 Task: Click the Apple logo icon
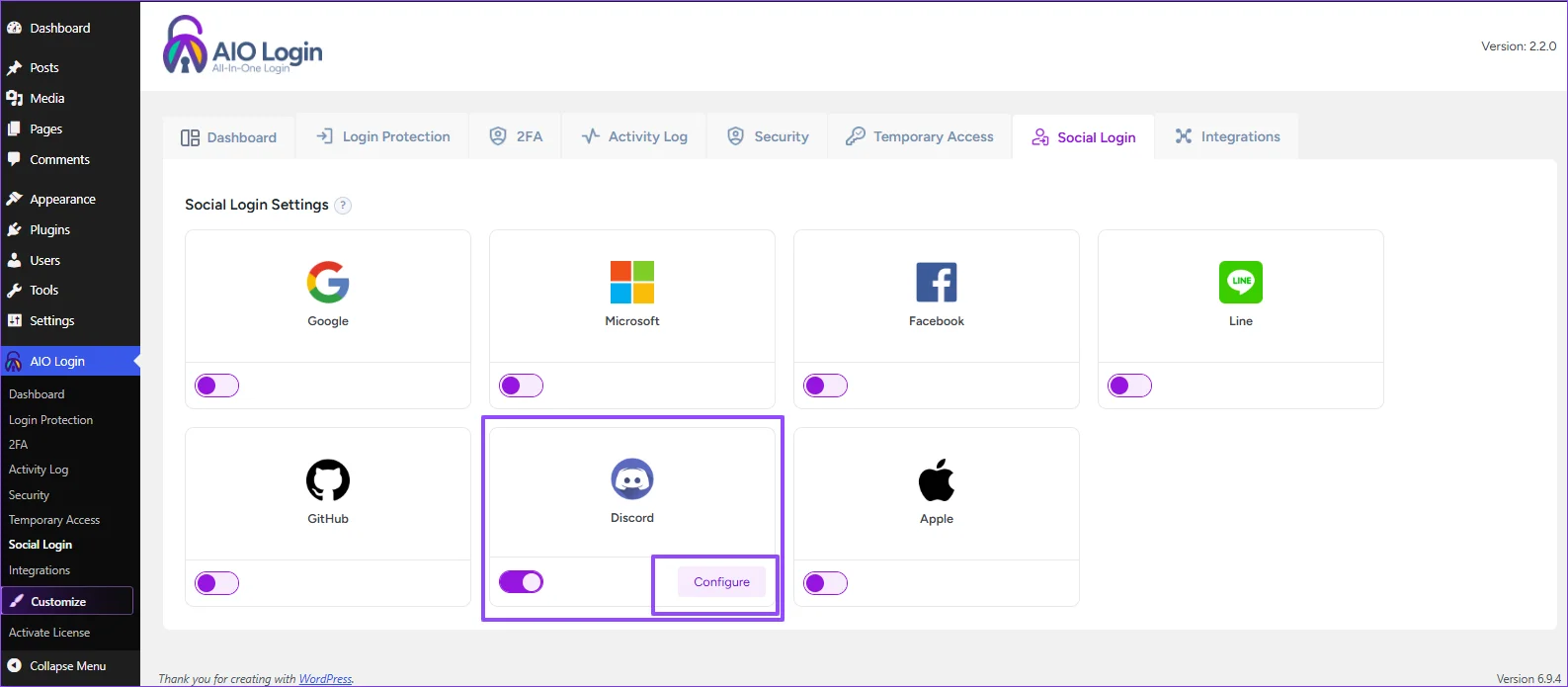pyautogui.click(x=937, y=479)
